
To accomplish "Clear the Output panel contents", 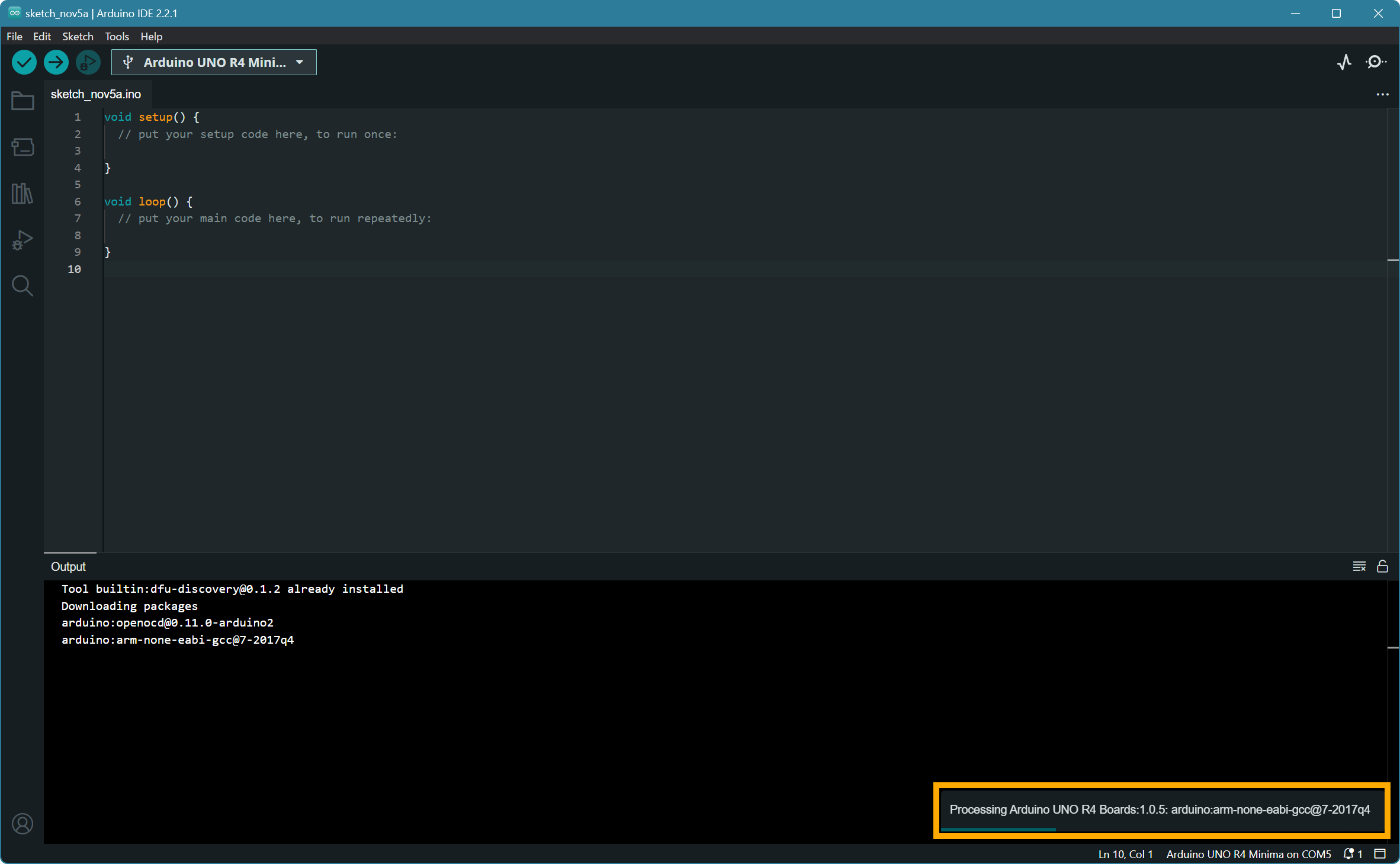I will click(1359, 567).
